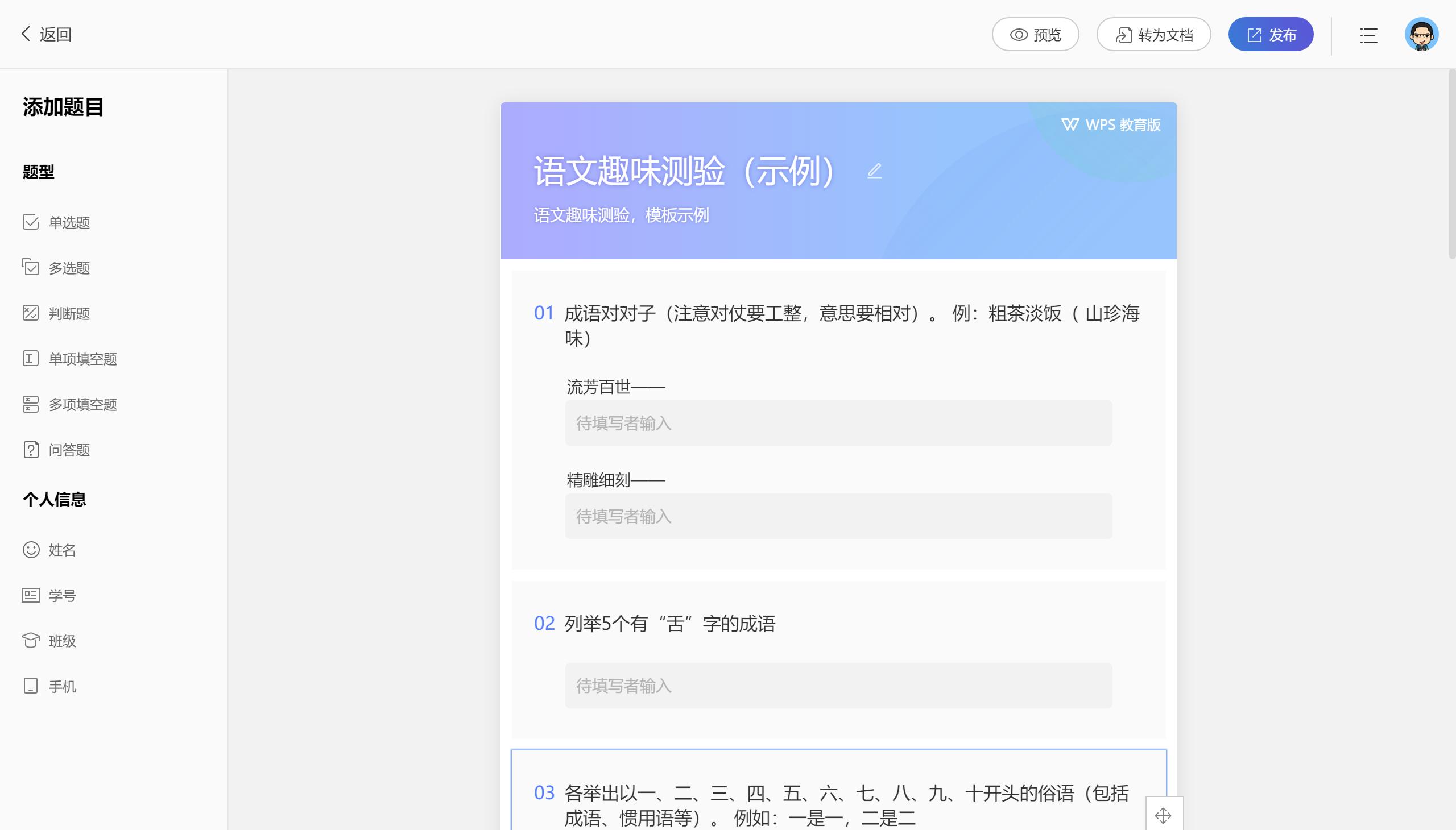Open the 预览 preview mode
This screenshot has height=830, width=1456.
tap(1036, 34)
